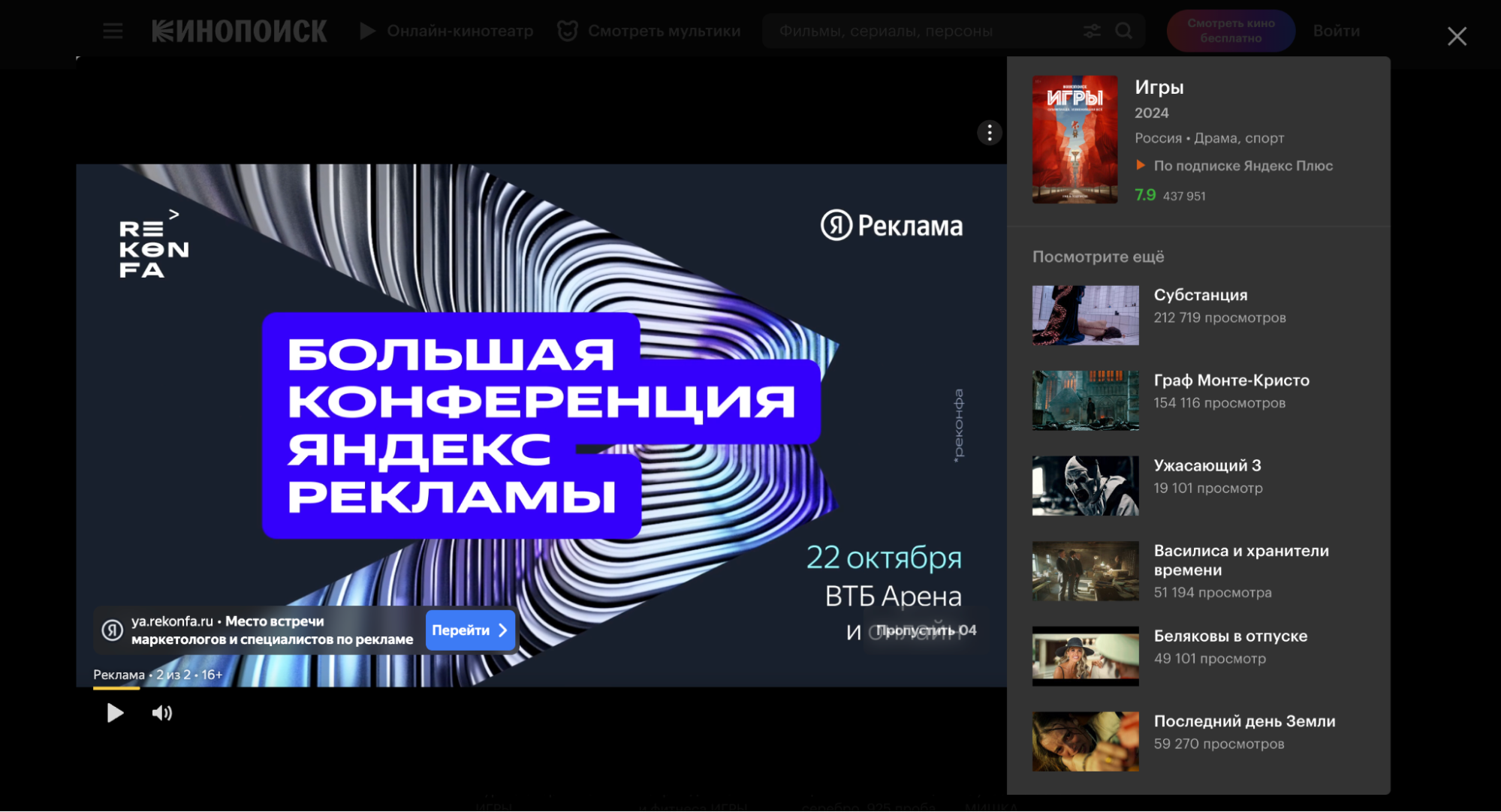Close the recommendations panel
The height and width of the screenshot is (812, 1501).
click(x=1457, y=35)
